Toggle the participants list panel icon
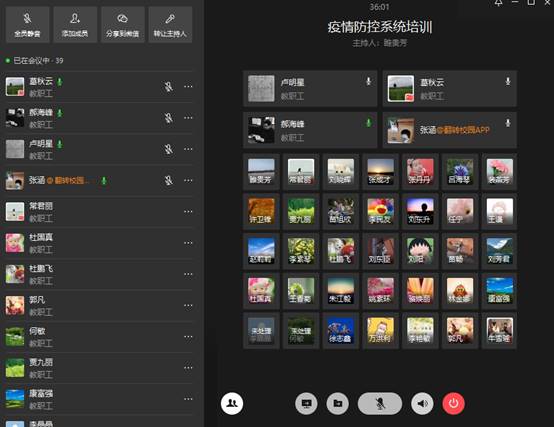This screenshot has height=427, width=554. 232,403
